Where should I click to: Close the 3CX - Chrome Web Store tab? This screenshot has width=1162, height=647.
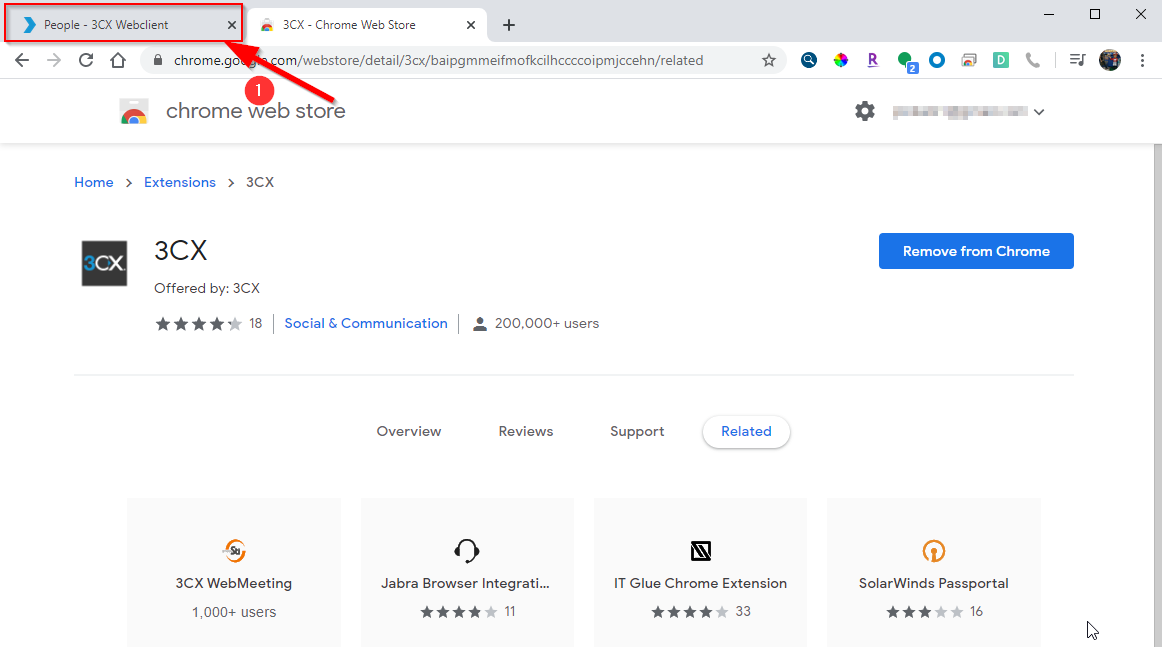(471, 25)
